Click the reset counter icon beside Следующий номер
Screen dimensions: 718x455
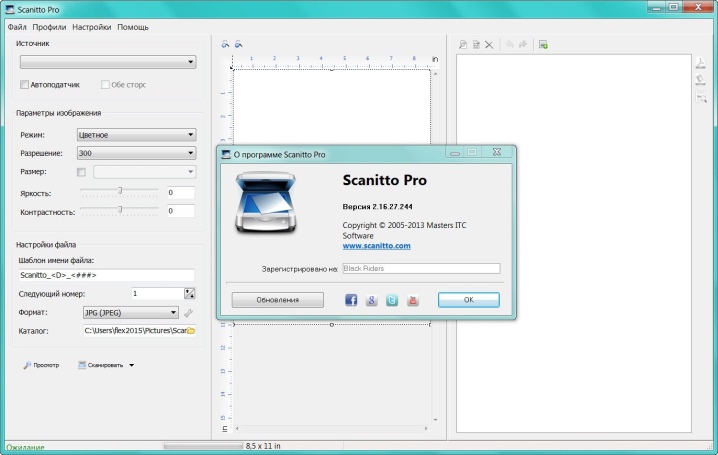pyautogui.click(x=190, y=293)
